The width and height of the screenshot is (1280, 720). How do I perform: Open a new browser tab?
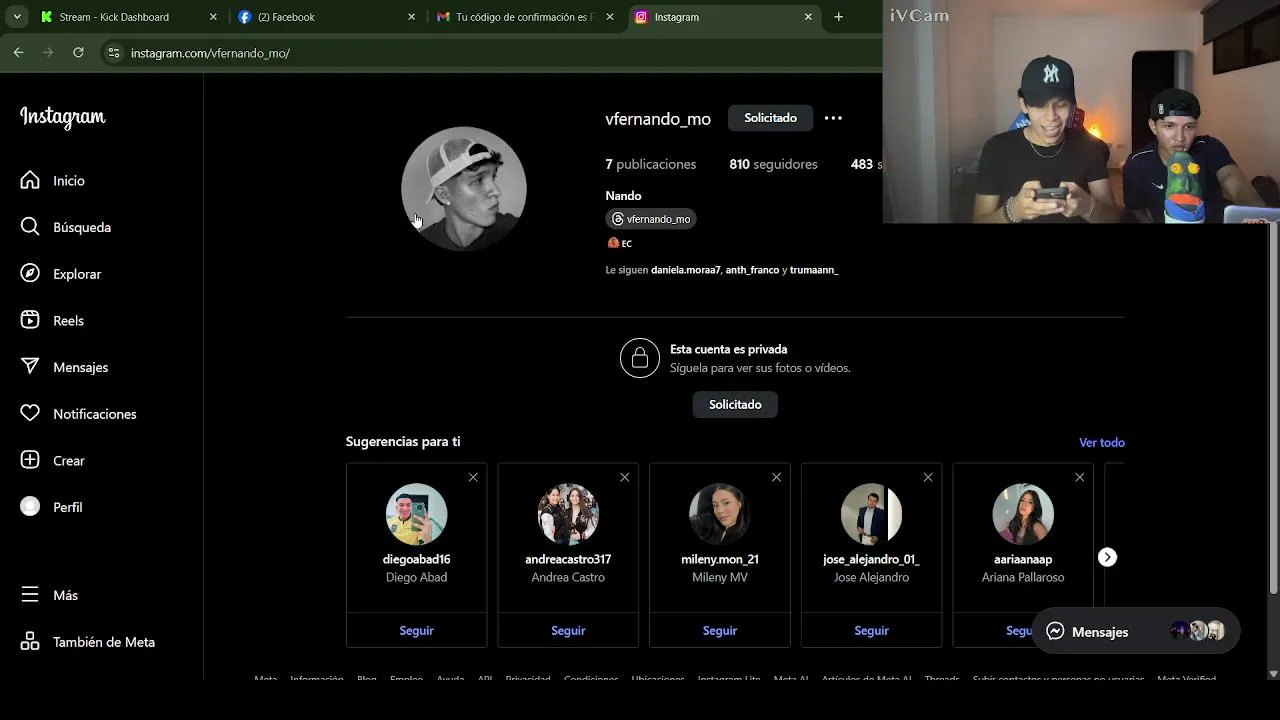point(838,17)
